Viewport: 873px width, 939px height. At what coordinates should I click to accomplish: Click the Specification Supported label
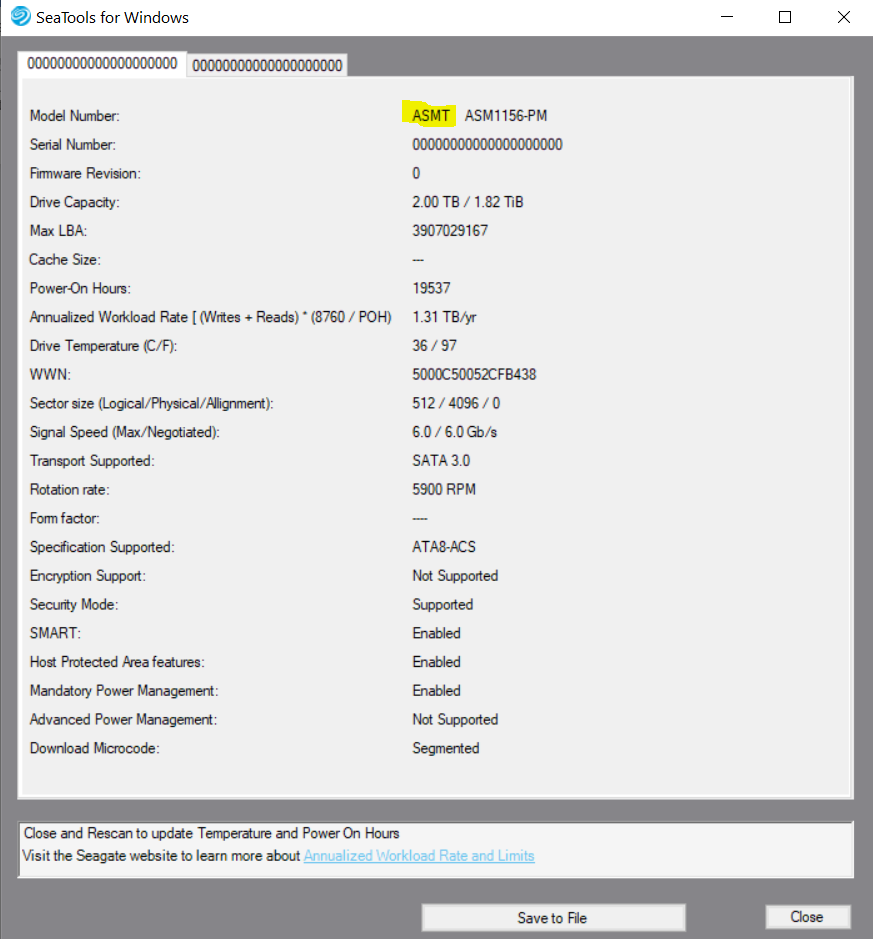point(102,547)
